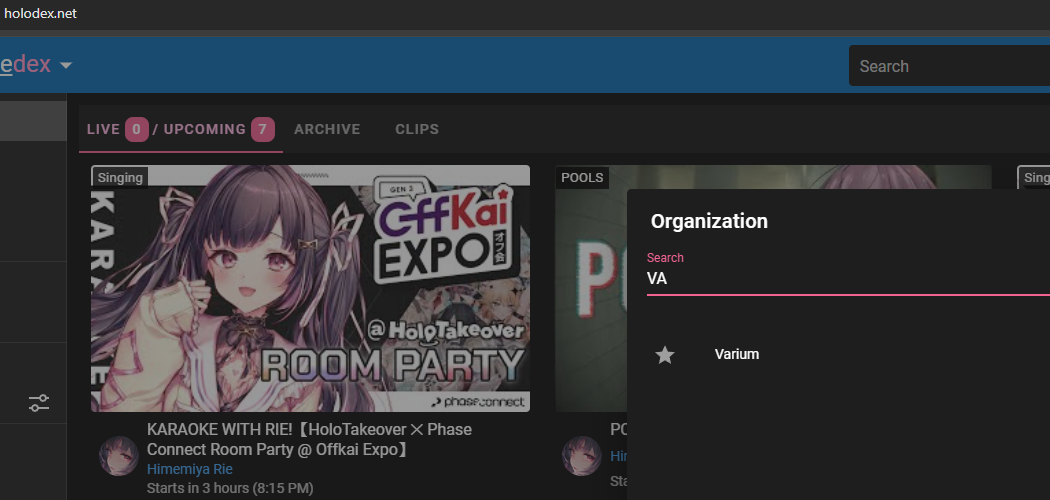Select the Varium organization entry

coord(737,354)
